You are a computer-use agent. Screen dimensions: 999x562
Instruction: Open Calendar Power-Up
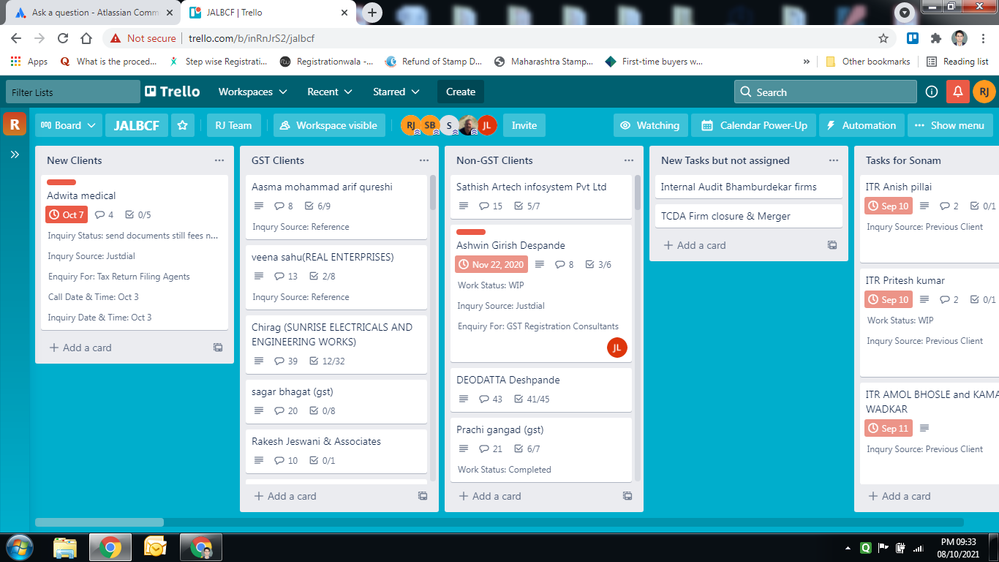point(754,126)
